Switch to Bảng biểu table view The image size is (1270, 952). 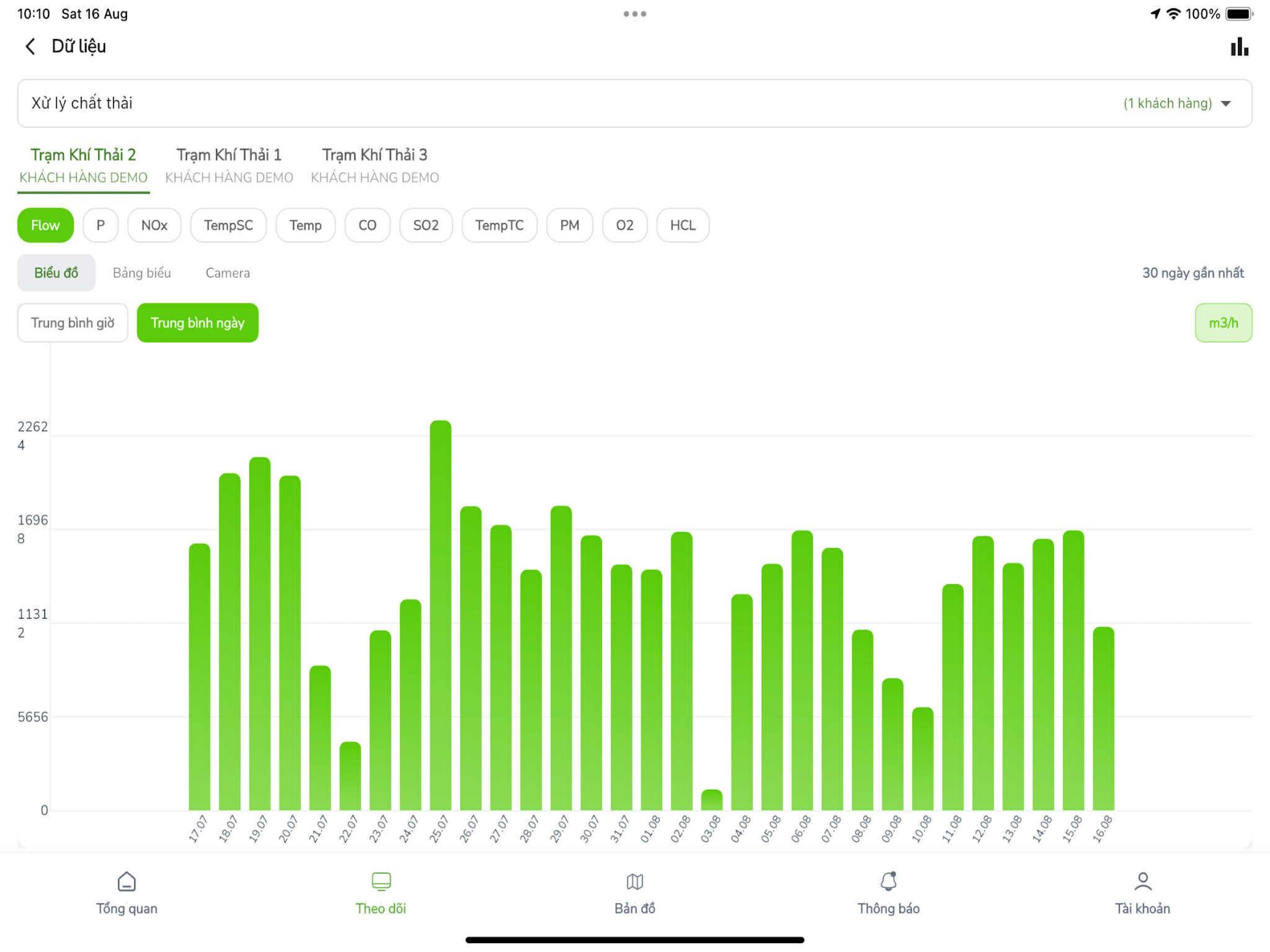pyautogui.click(x=142, y=273)
